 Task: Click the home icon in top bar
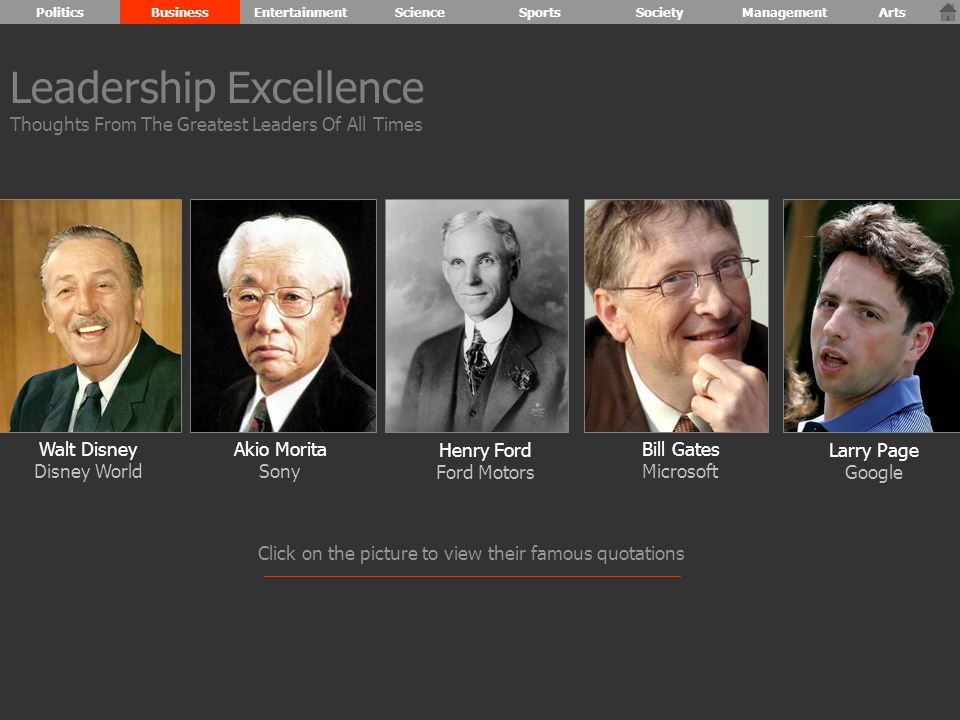948,12
